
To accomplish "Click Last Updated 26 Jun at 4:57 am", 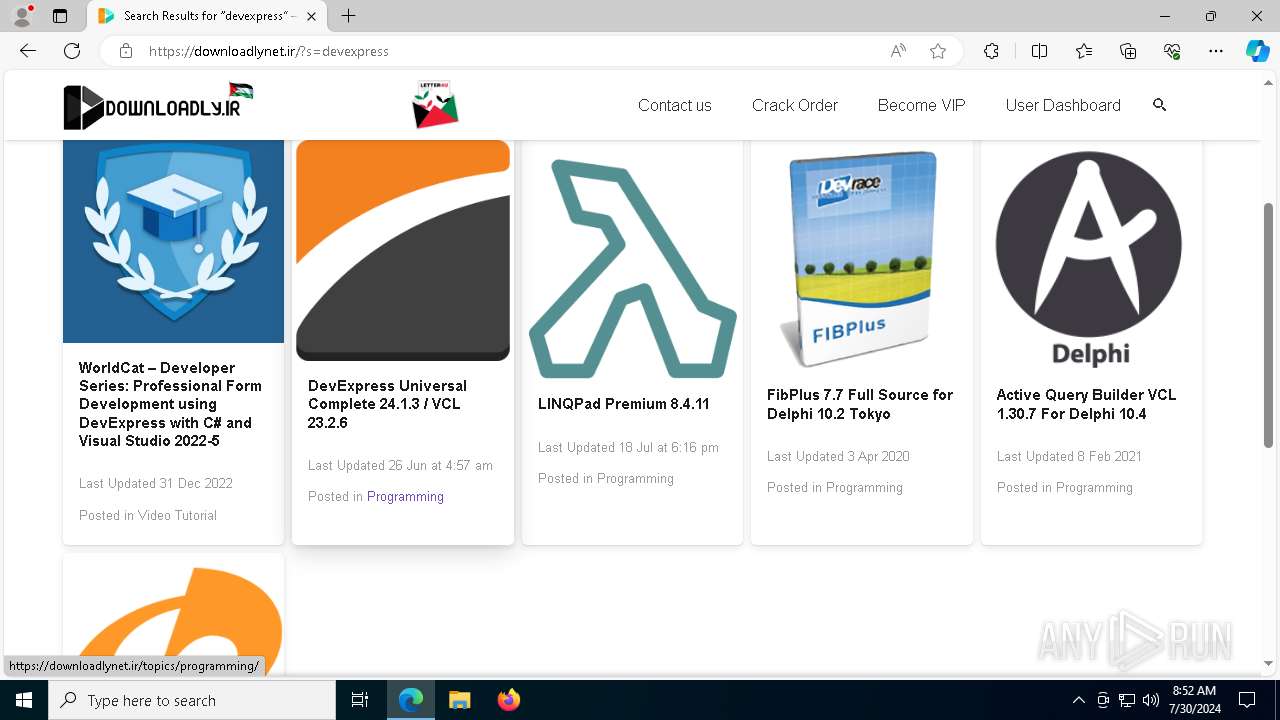I will click(400, 465).
